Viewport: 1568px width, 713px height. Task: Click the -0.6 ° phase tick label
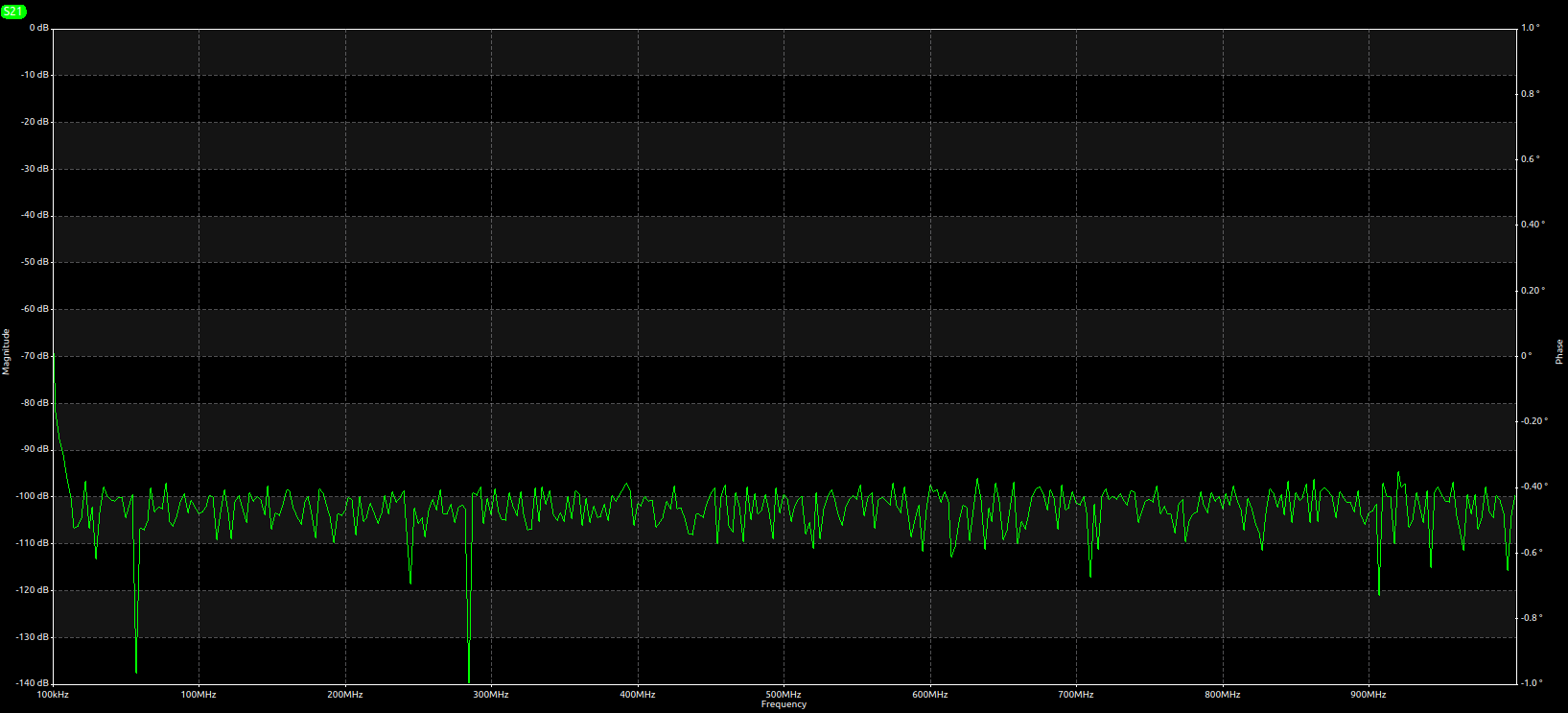pos(1533,553)
